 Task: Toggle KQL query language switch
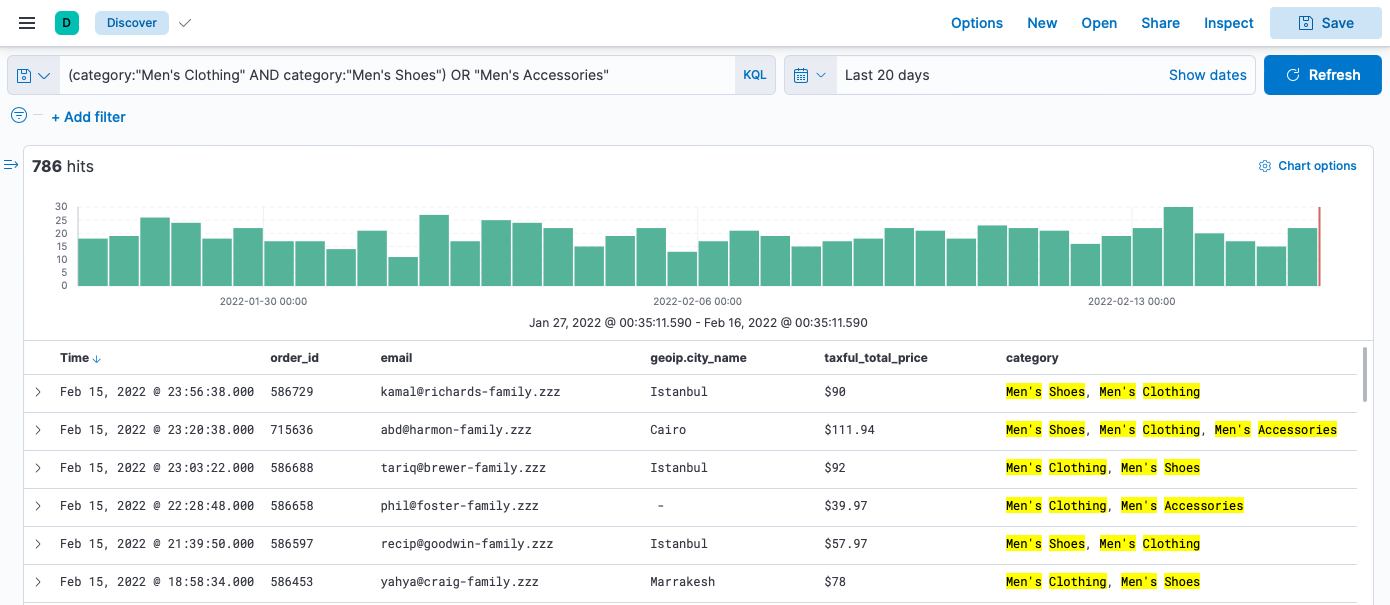click(x=754, y=76)
